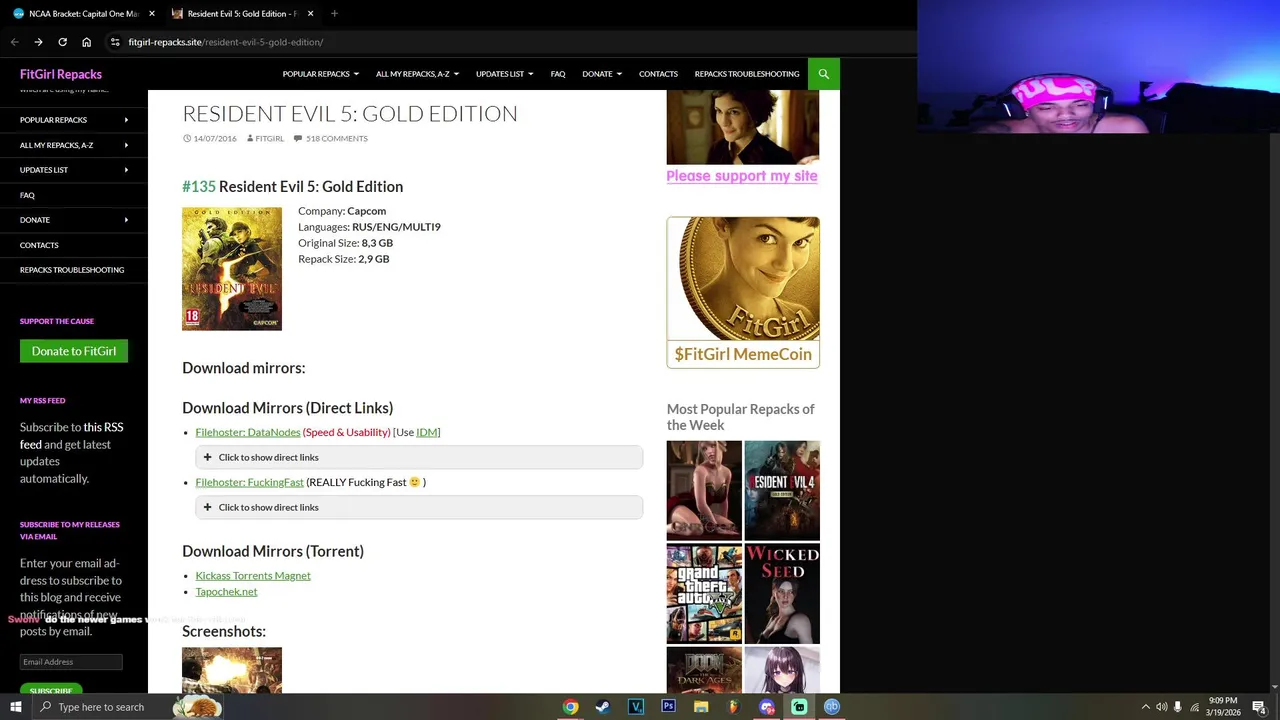Image resolution: width=1280 pixels, height=720 pixels.
Task: Open the IDM link
Action: [426, 432]
